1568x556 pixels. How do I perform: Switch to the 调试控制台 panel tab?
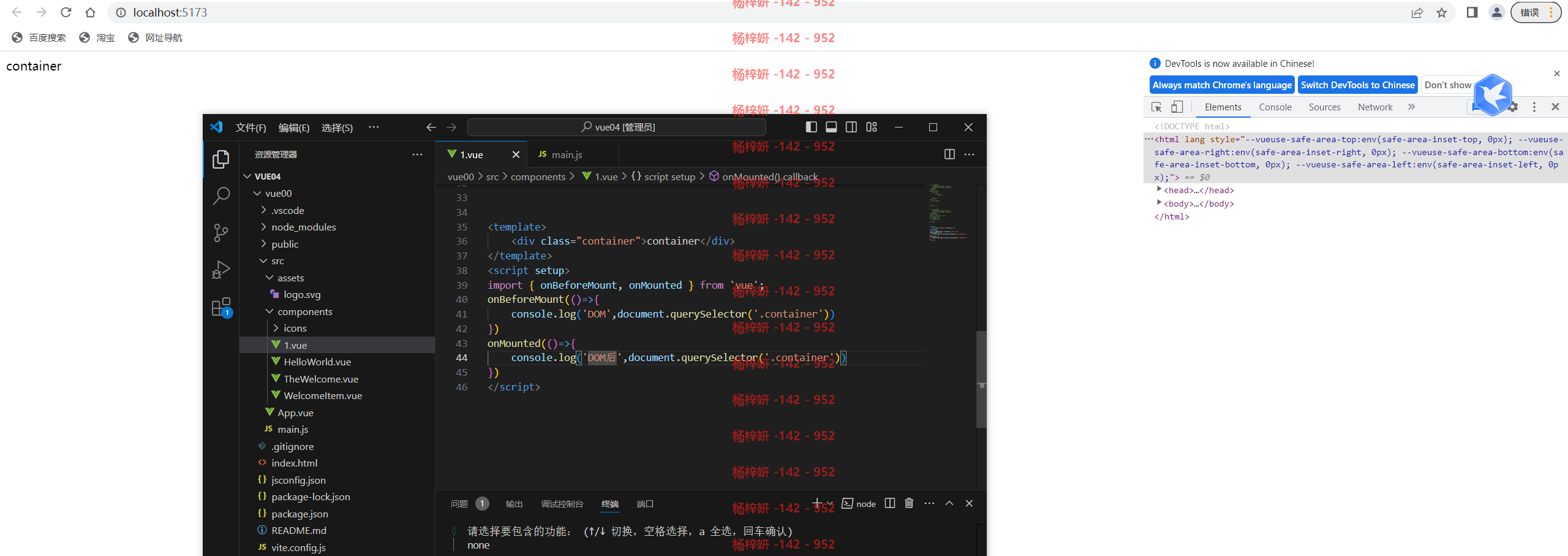click(x=562, y=504)
